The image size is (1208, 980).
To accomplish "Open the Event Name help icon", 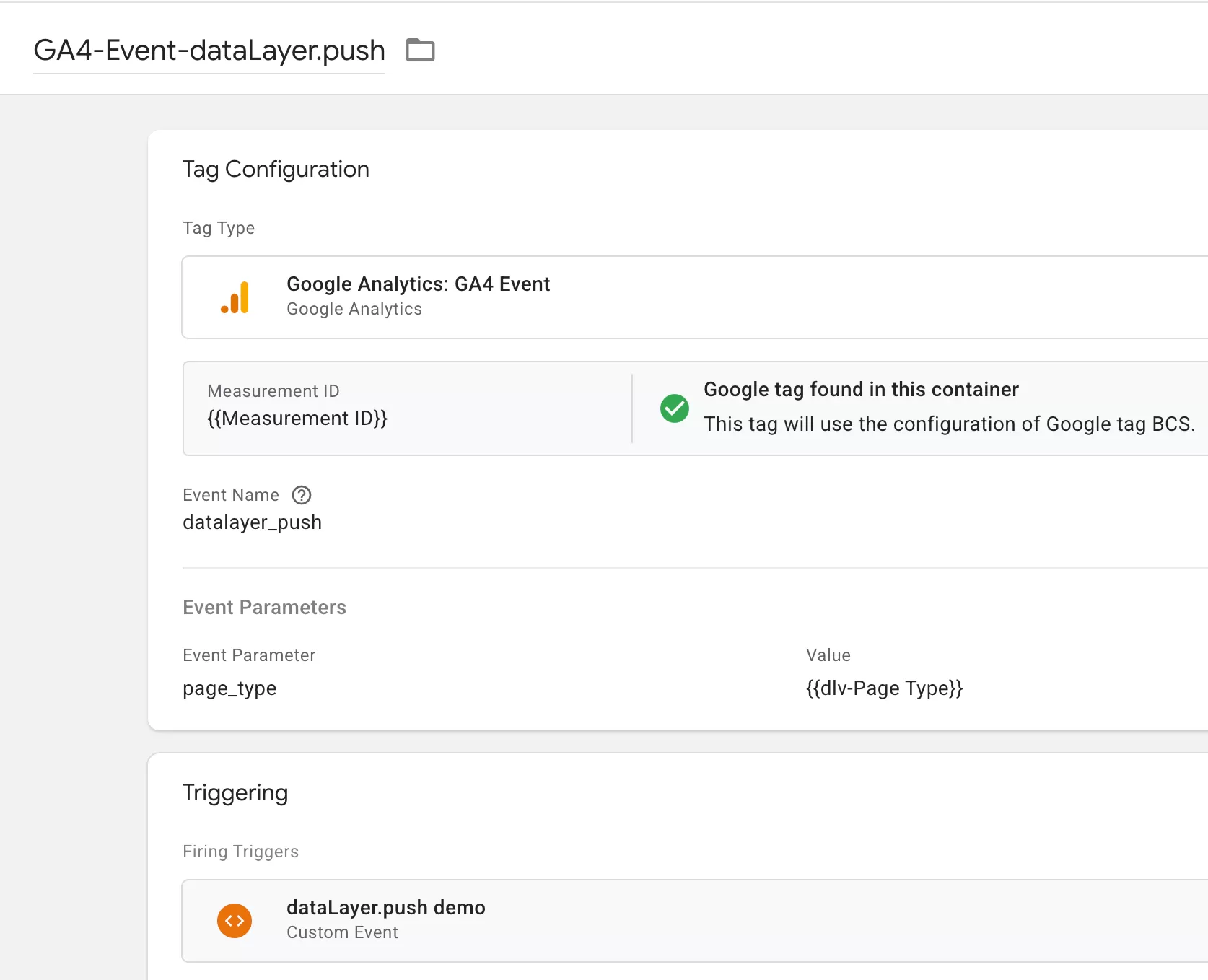I will pos(302,495).
